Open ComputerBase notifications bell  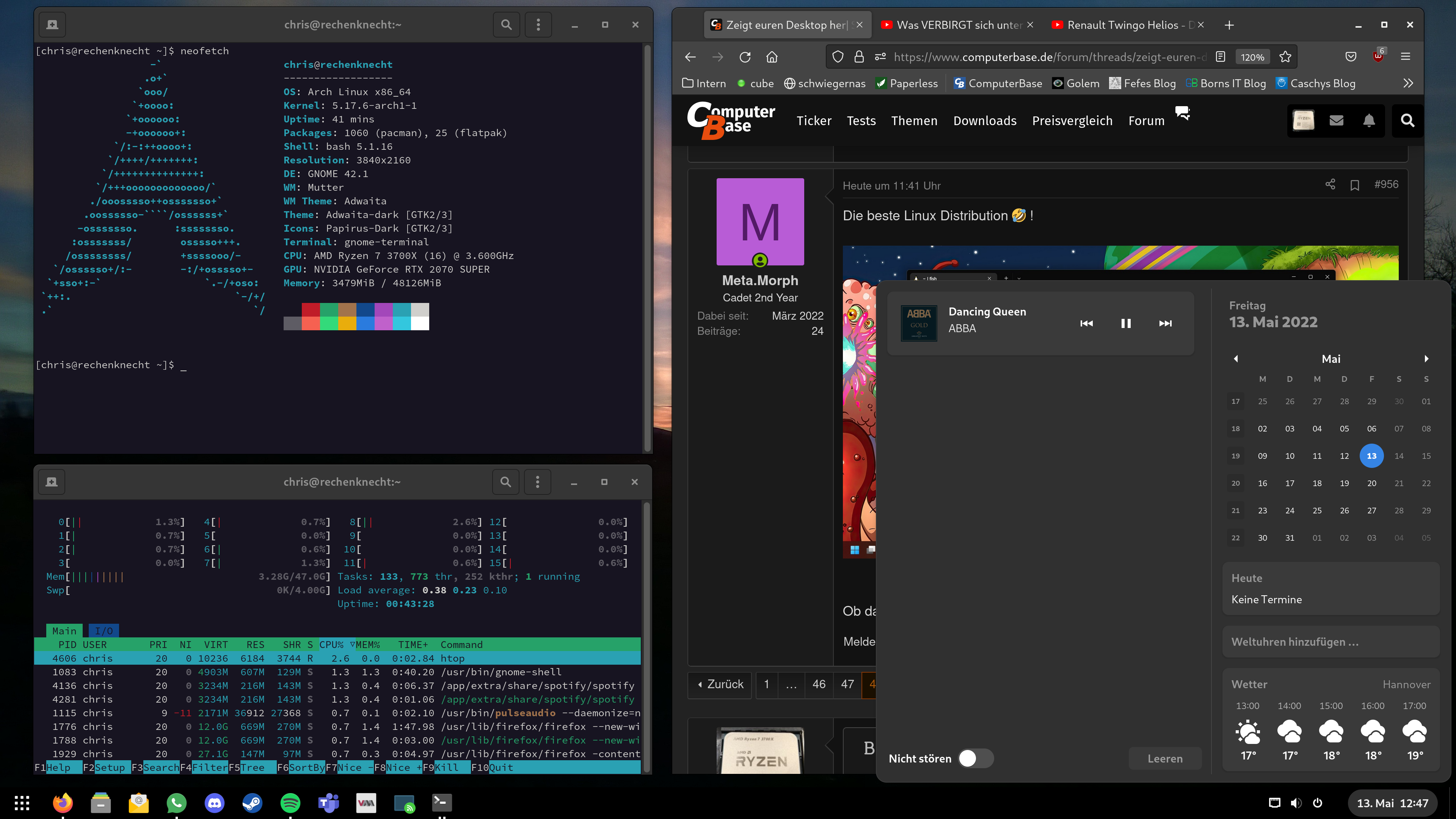point(1369,121)
